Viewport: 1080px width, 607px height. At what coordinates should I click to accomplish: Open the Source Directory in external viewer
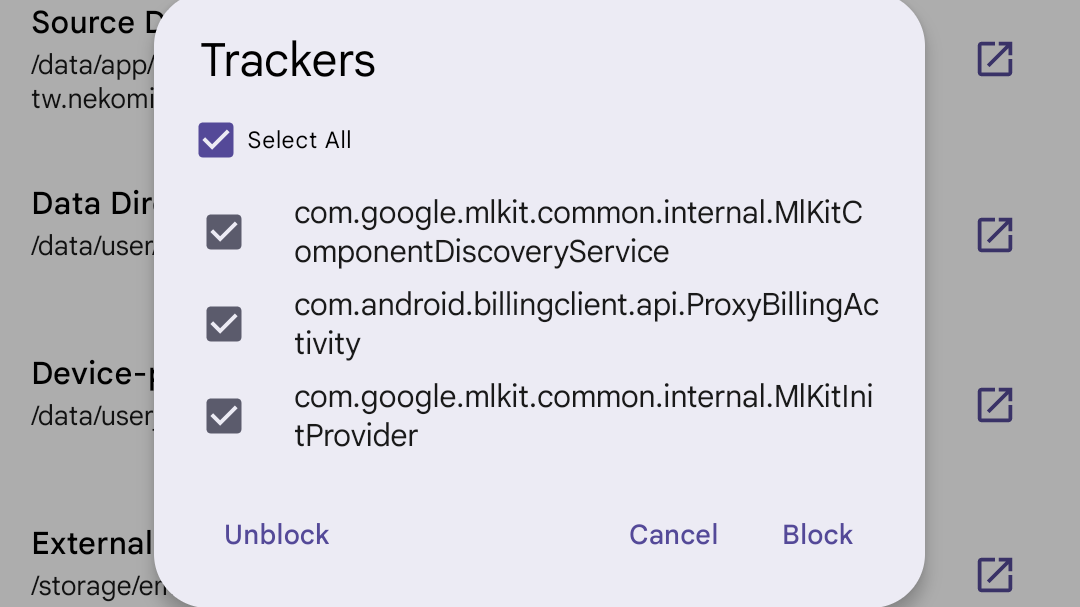pos(994,60)
